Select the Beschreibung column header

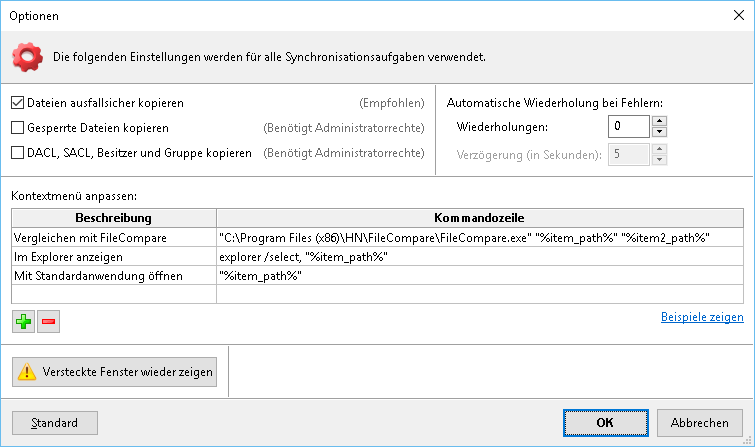[114, 218]
